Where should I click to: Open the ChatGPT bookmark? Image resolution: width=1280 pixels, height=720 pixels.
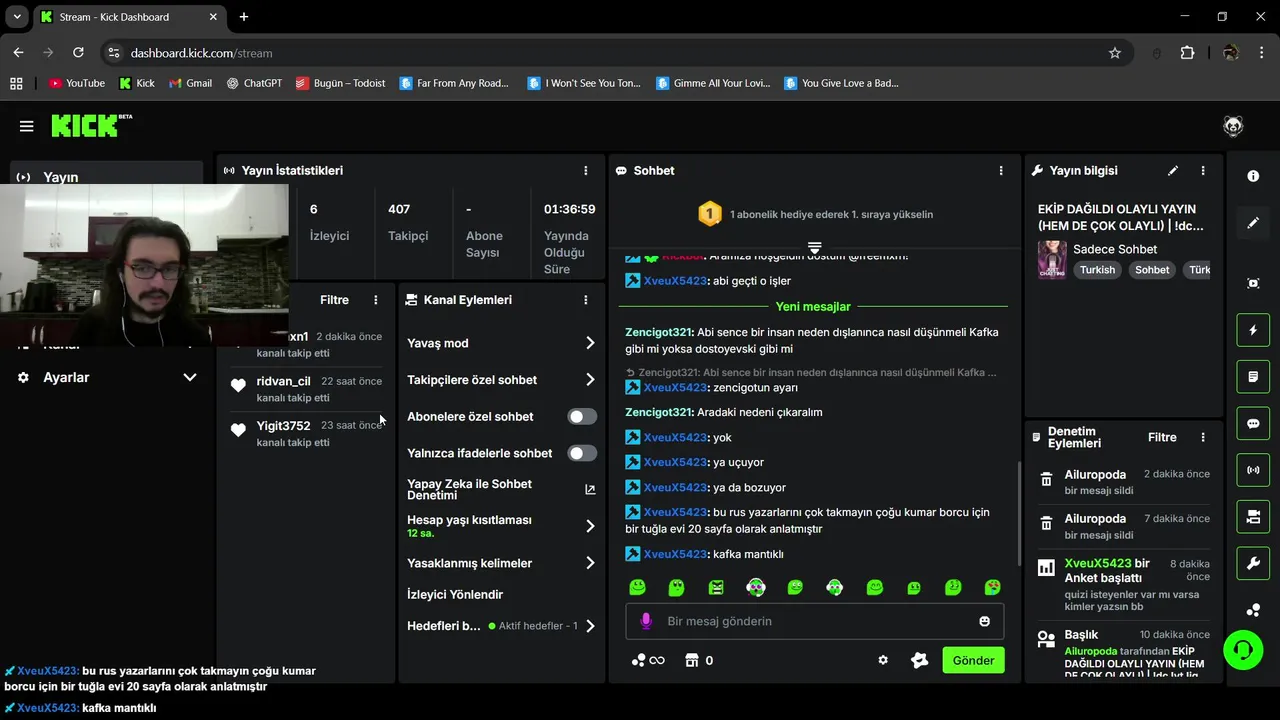(x=254, y=83)
